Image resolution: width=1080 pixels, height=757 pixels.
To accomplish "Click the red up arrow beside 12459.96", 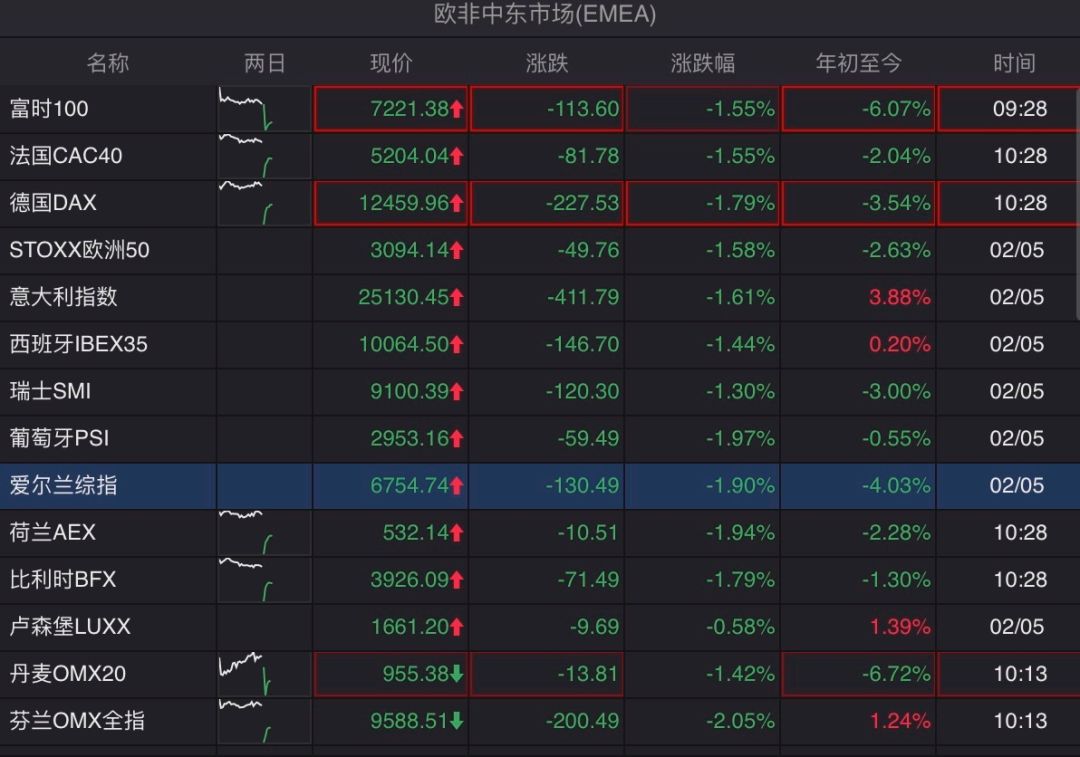I will pos(457,203).
